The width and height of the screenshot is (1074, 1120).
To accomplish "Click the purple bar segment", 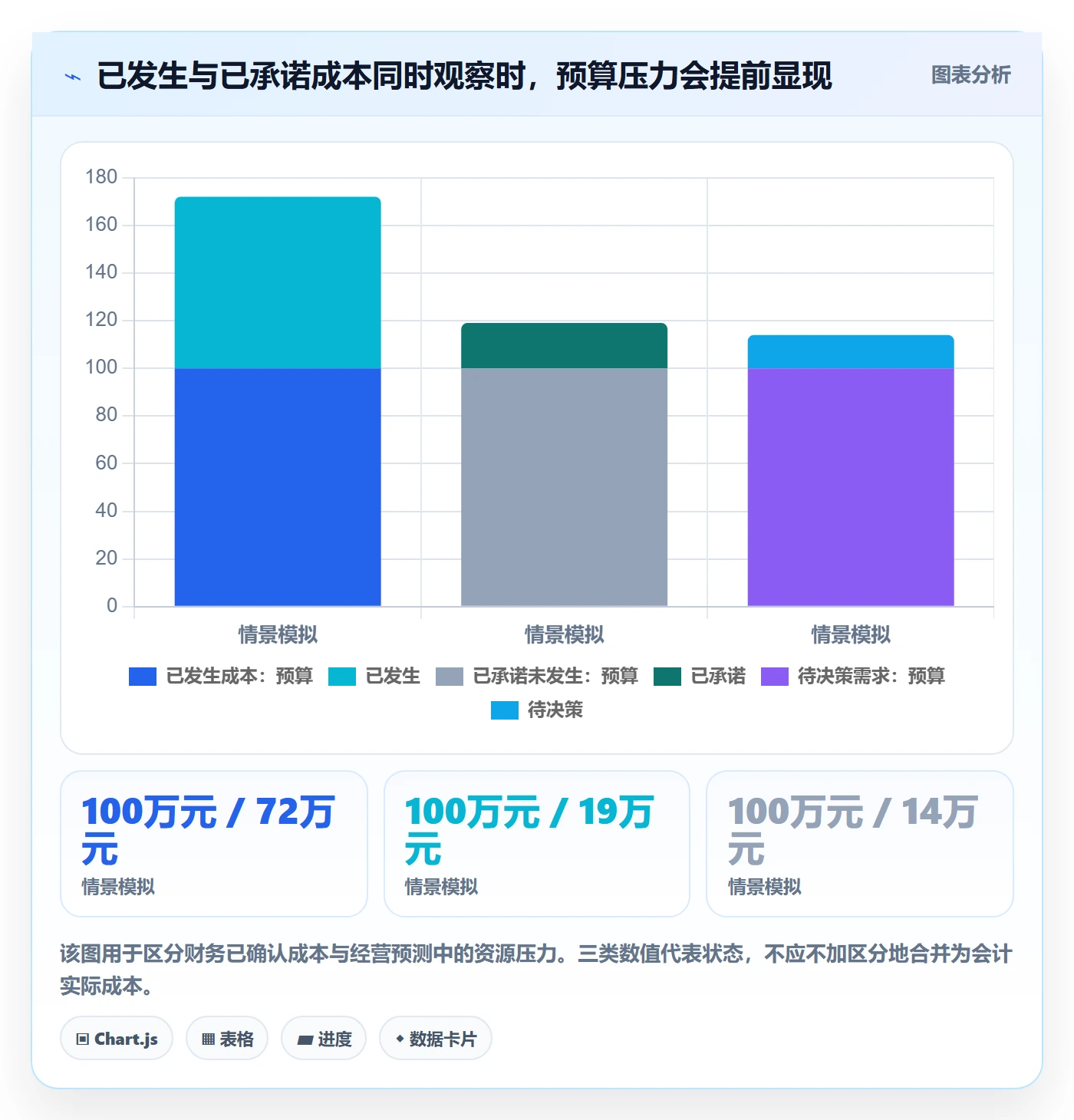I will [851, 487].
